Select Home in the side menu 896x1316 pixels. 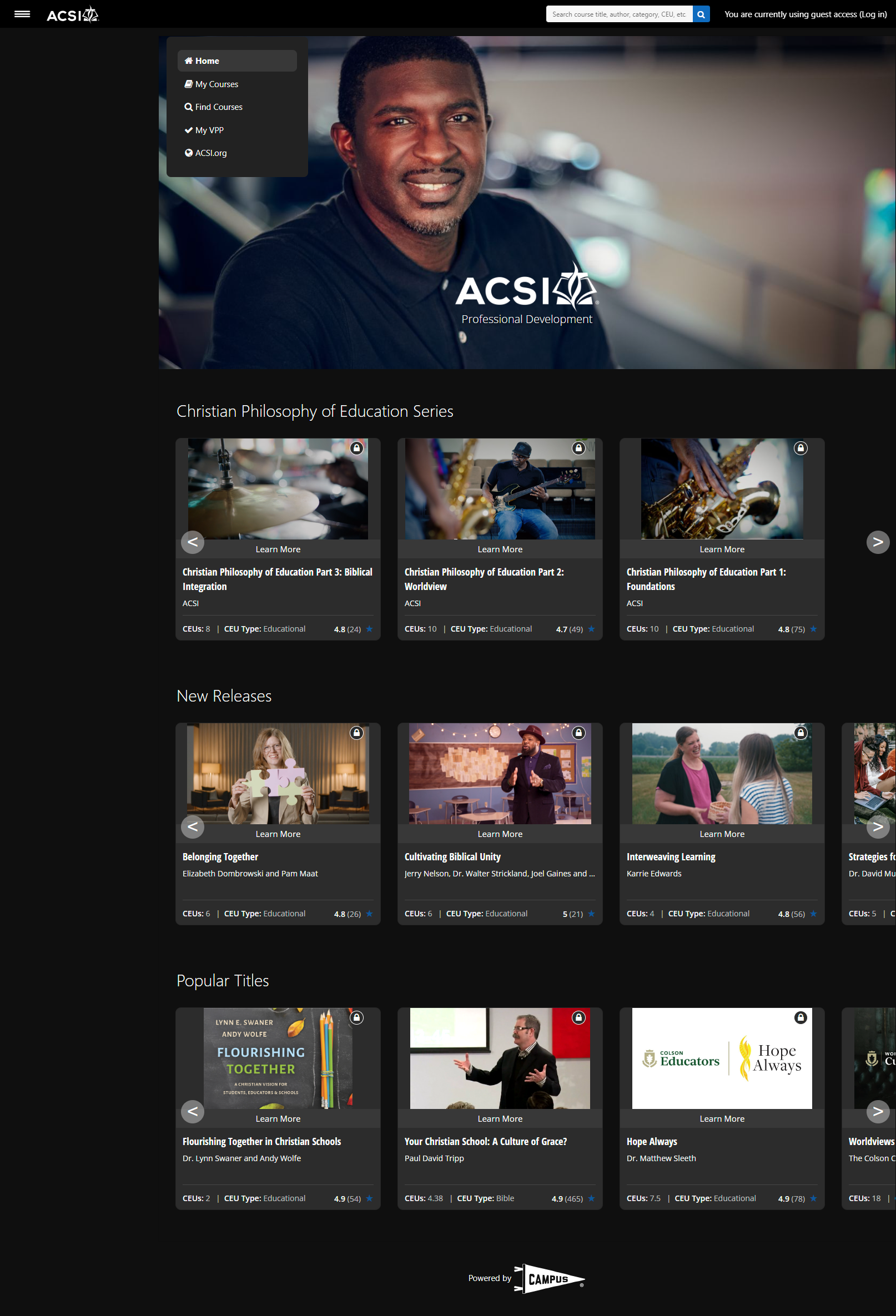237,60
